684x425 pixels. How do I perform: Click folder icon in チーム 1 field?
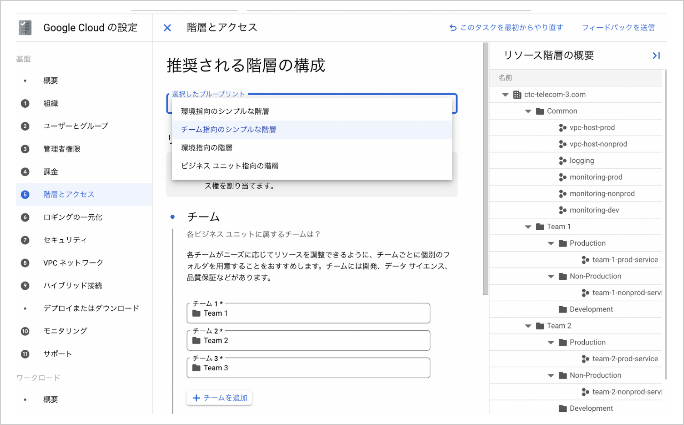[x=196, y=313]
